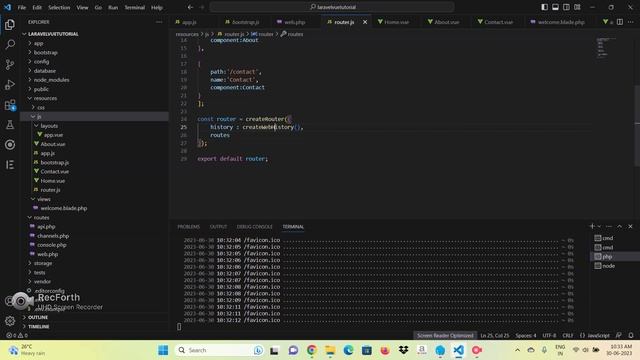Open Contact.vue in file tree

[x=94, y=171]
